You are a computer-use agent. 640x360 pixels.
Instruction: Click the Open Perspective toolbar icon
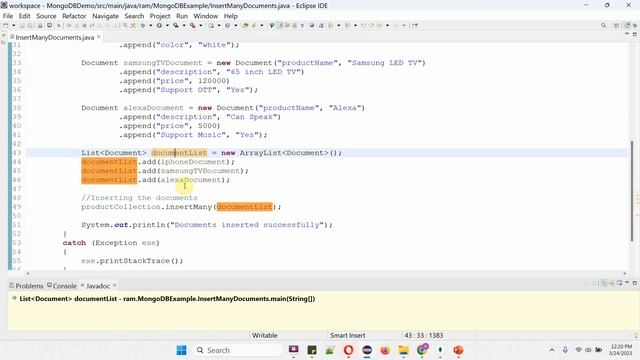click(616, 25)
